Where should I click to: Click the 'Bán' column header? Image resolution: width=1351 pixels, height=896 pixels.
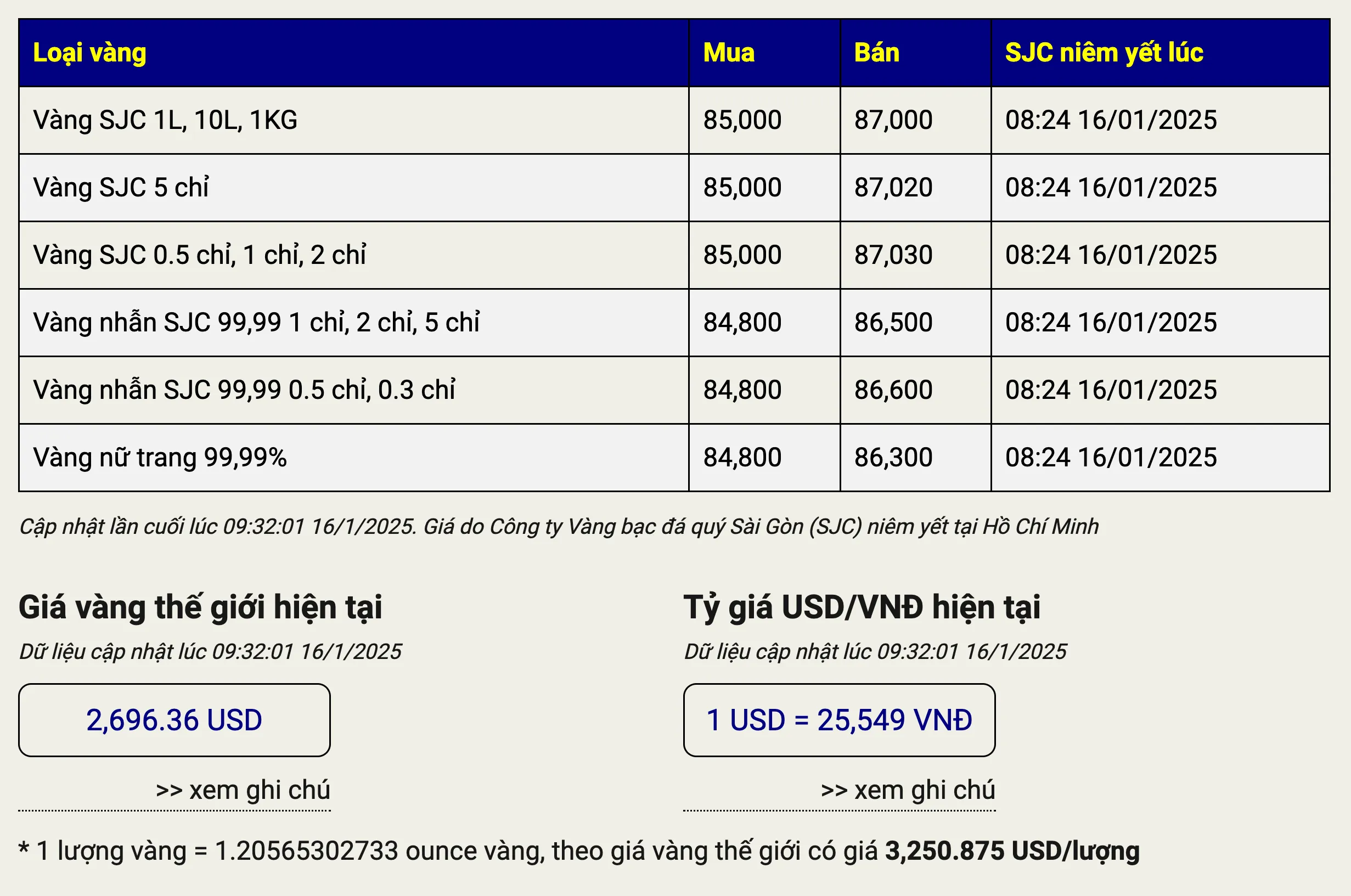877,53
